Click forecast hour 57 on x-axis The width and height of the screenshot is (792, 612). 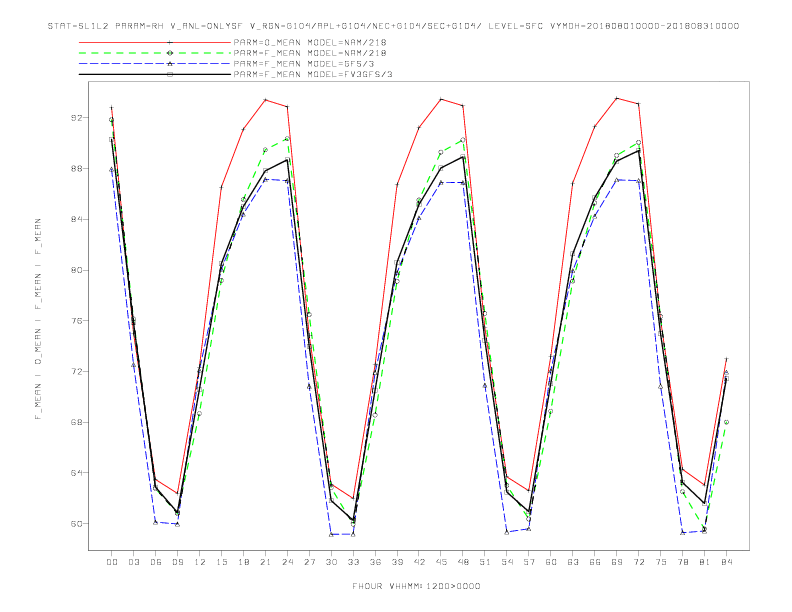click(x=529, y=562)
